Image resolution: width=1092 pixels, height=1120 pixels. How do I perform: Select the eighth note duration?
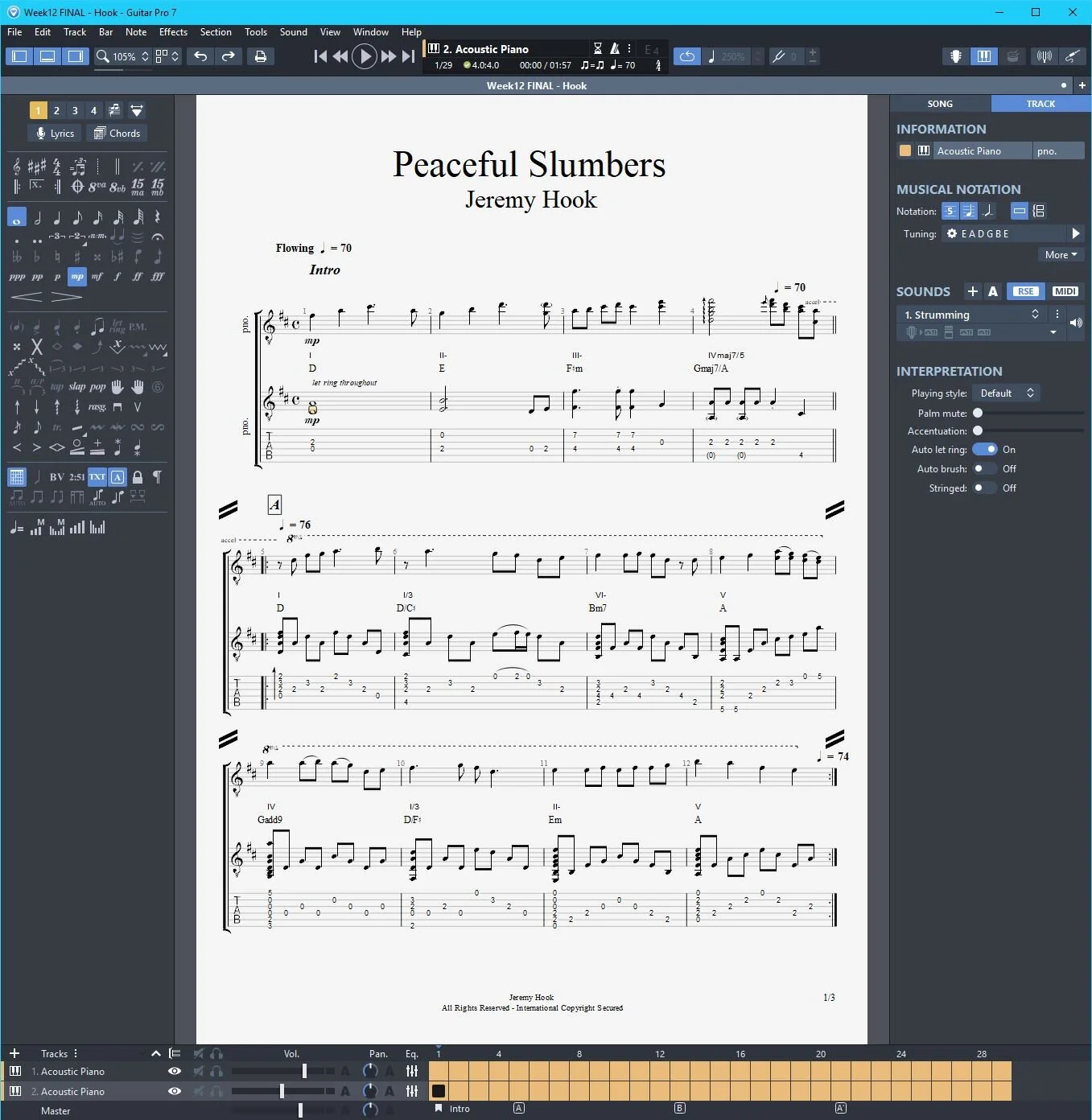(77, 217)
